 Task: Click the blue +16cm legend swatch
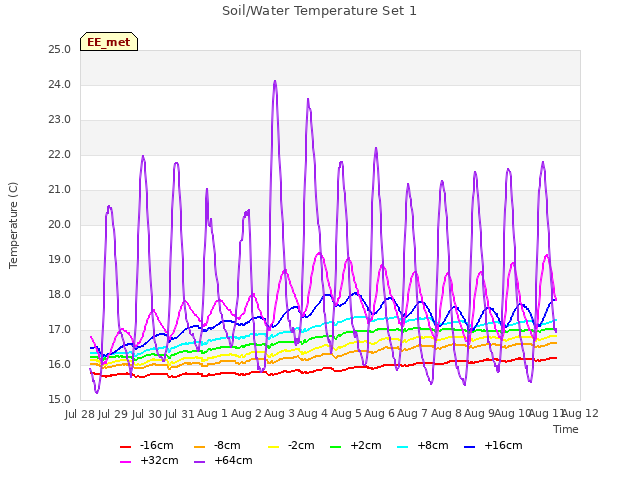point(470,447)
